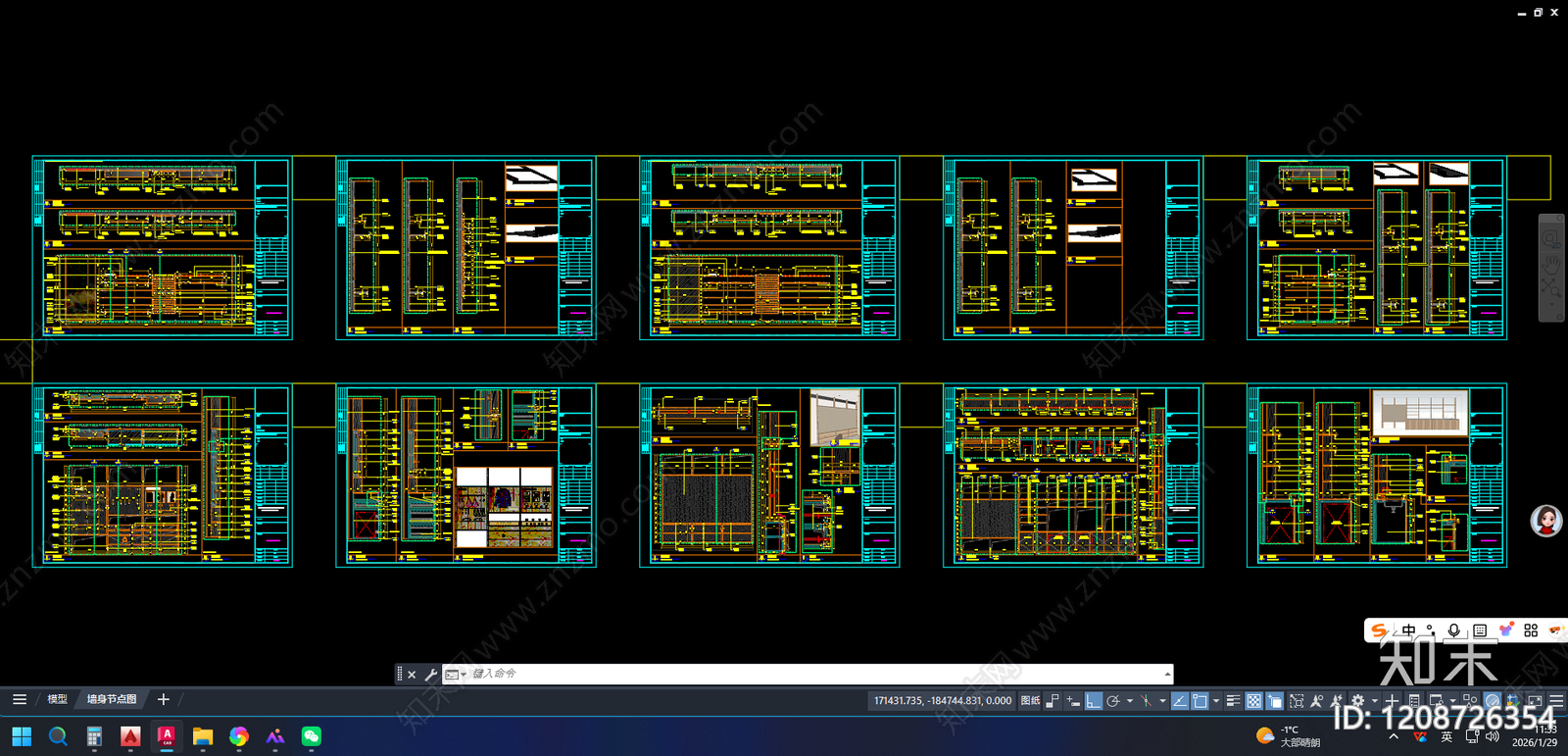Toggle transparency display in the status bar

pos(1253,701)
